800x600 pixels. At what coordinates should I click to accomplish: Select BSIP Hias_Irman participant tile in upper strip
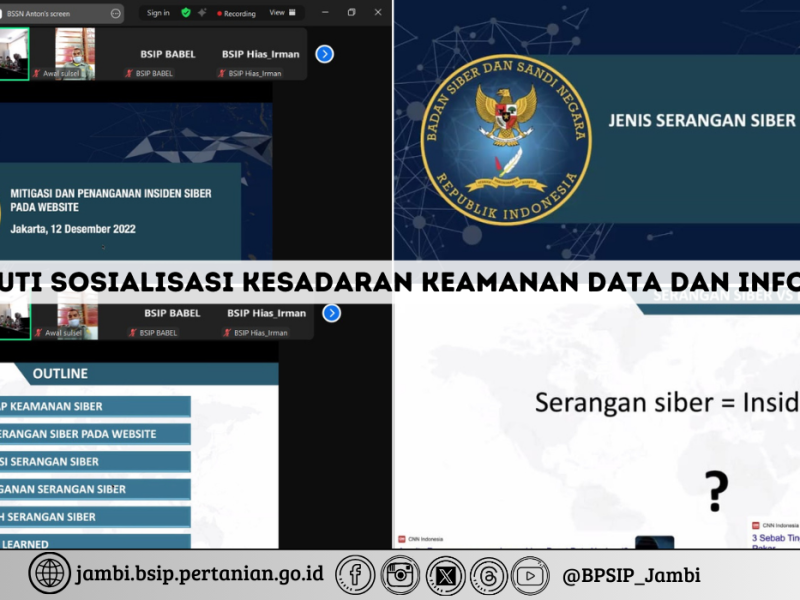pyautogui.click(x=260, y=54)
